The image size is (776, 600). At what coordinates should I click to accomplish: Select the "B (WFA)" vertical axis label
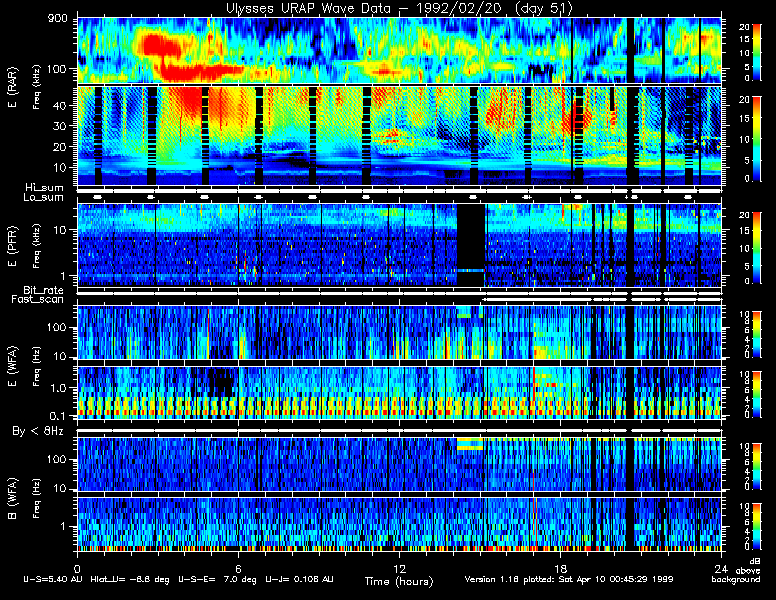[x=12, y=498]
